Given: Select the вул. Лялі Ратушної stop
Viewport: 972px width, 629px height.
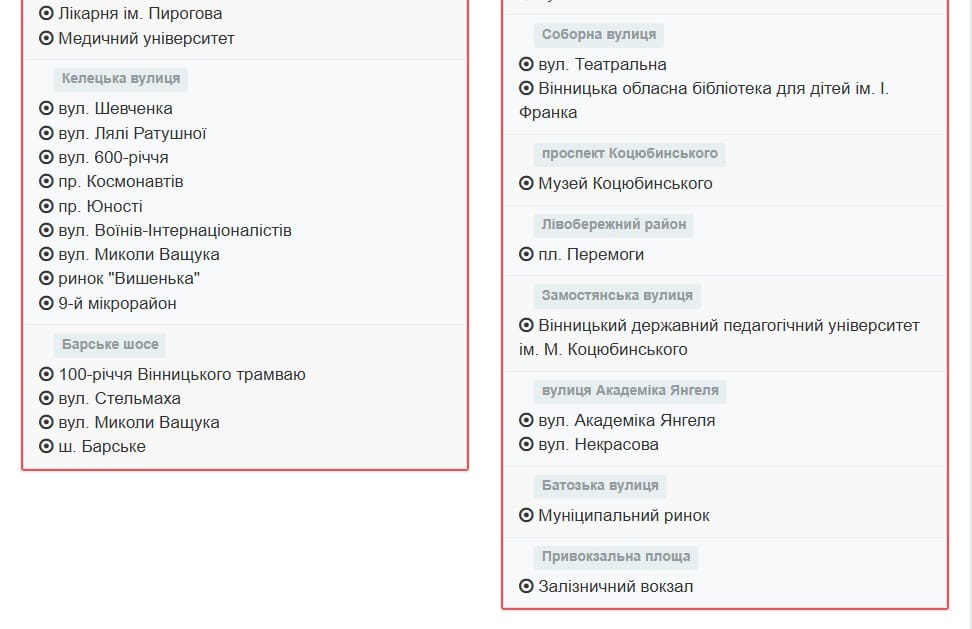Looking at the screenshot, I should pos(132,134).
